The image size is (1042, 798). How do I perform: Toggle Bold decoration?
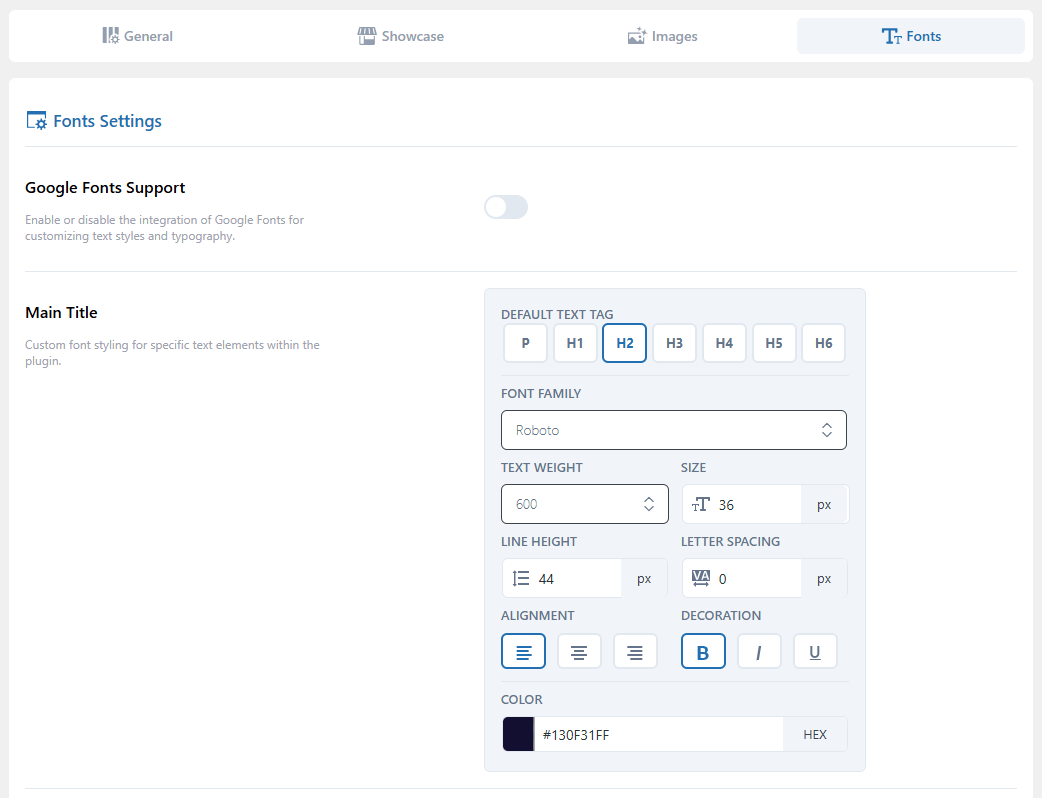(x=703, y=651)
